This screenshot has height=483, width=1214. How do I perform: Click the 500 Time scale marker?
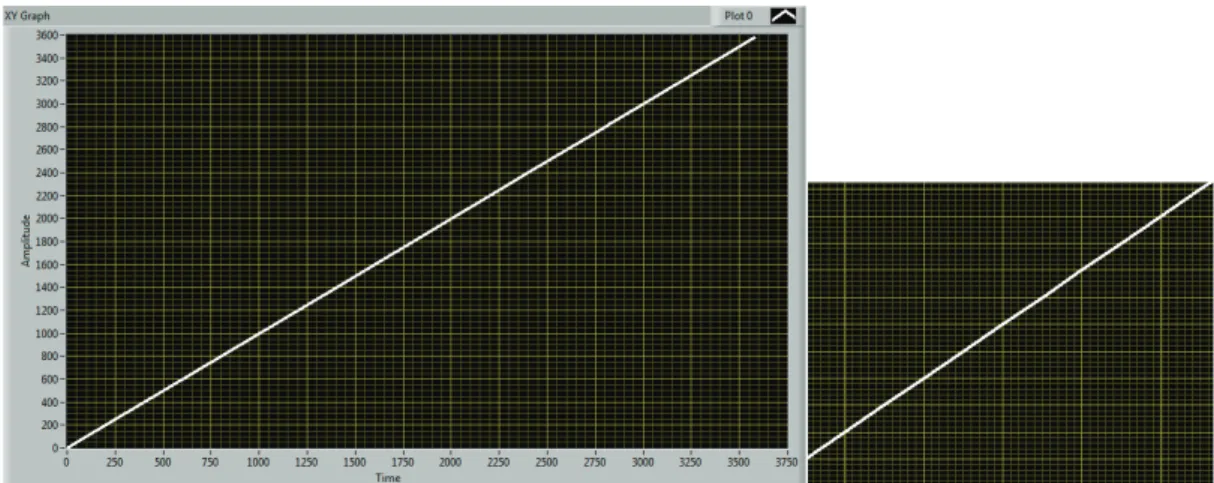162,464
